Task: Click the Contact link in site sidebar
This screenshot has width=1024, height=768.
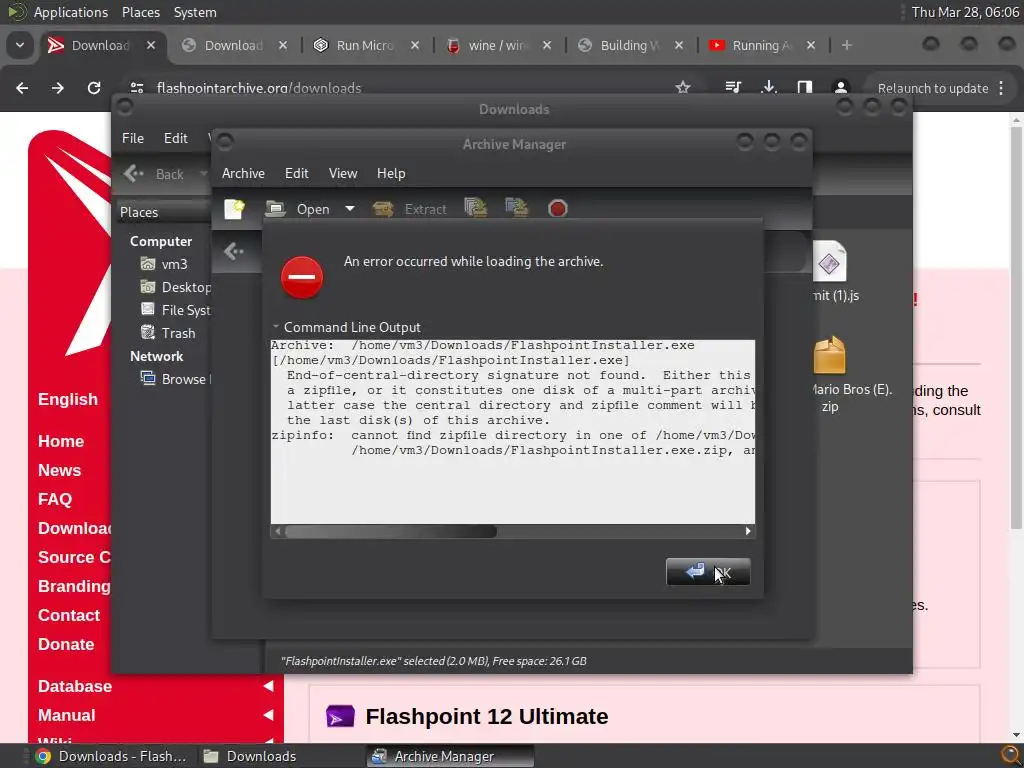Action: coord(69,615)
